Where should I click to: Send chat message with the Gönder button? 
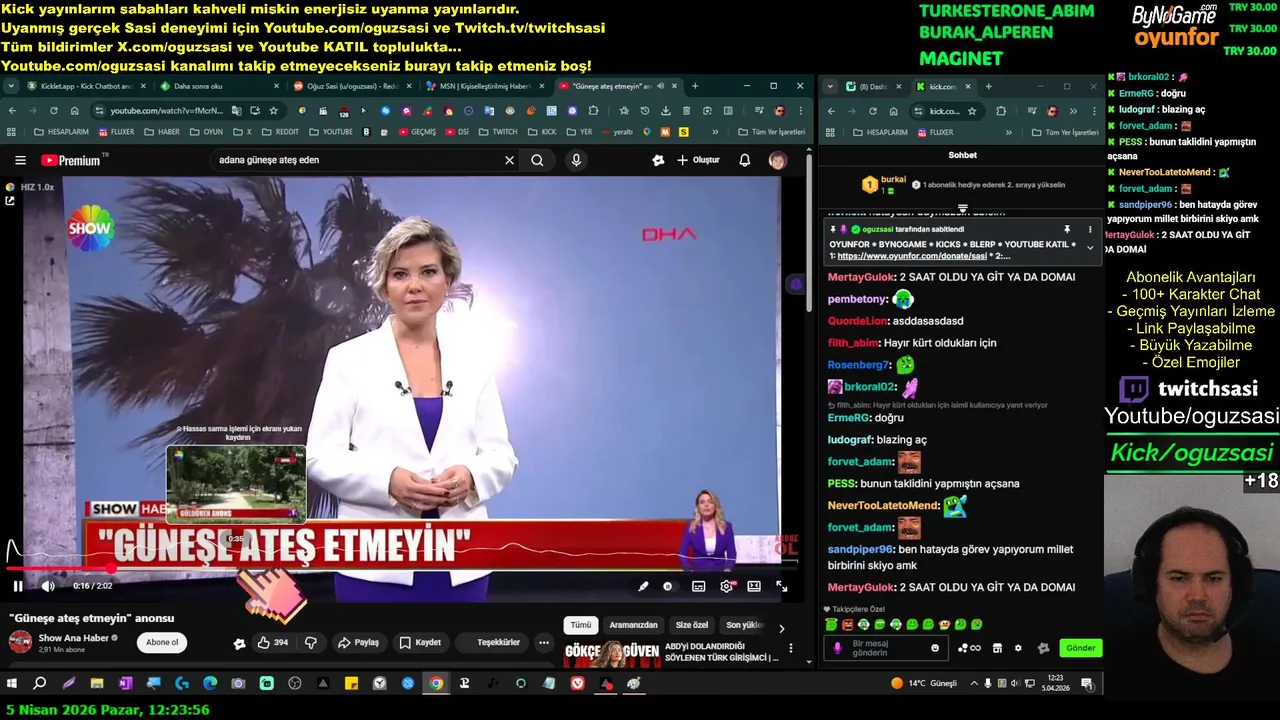pyautogui.click(x=1080, y=648)
